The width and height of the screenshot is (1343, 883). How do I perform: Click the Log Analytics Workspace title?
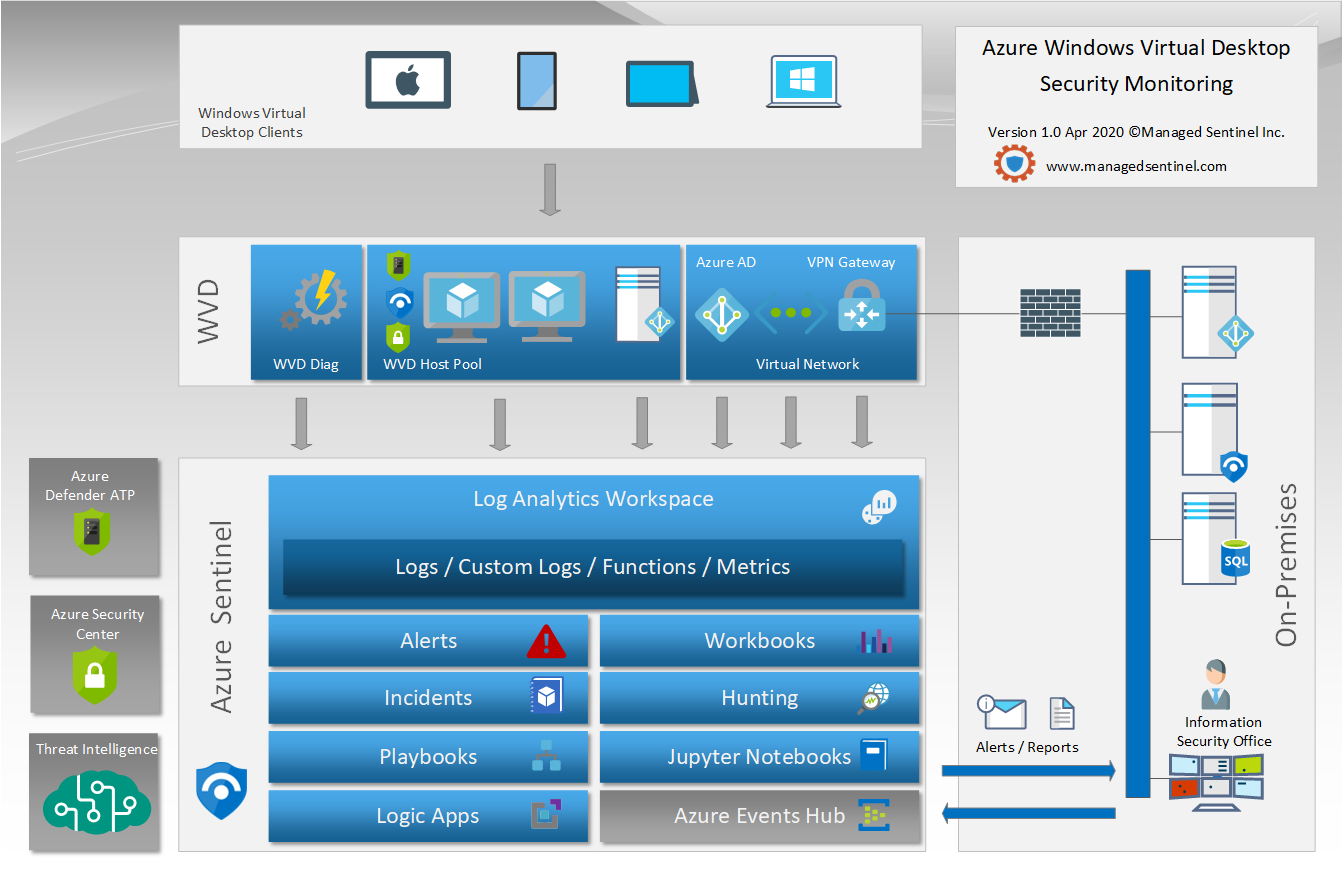593,499
